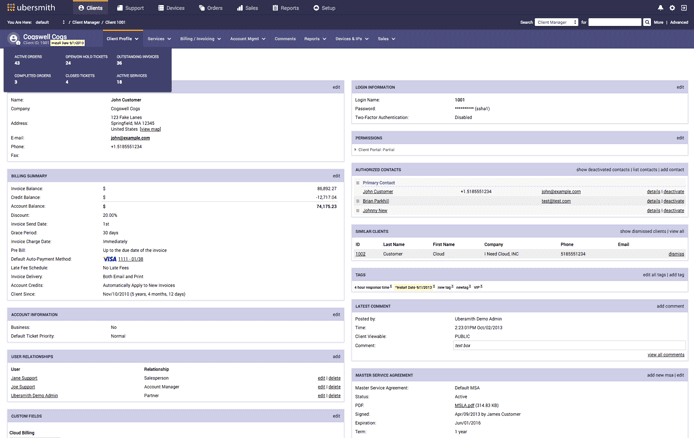
Task: Add a new user relationship
Action: click(x=336, y=357)
